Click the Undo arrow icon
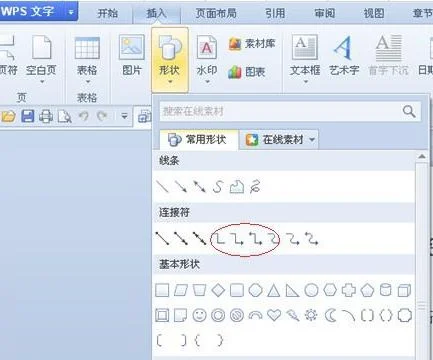The height and width of the screenshot is (360, 433). tap(84, 116)
